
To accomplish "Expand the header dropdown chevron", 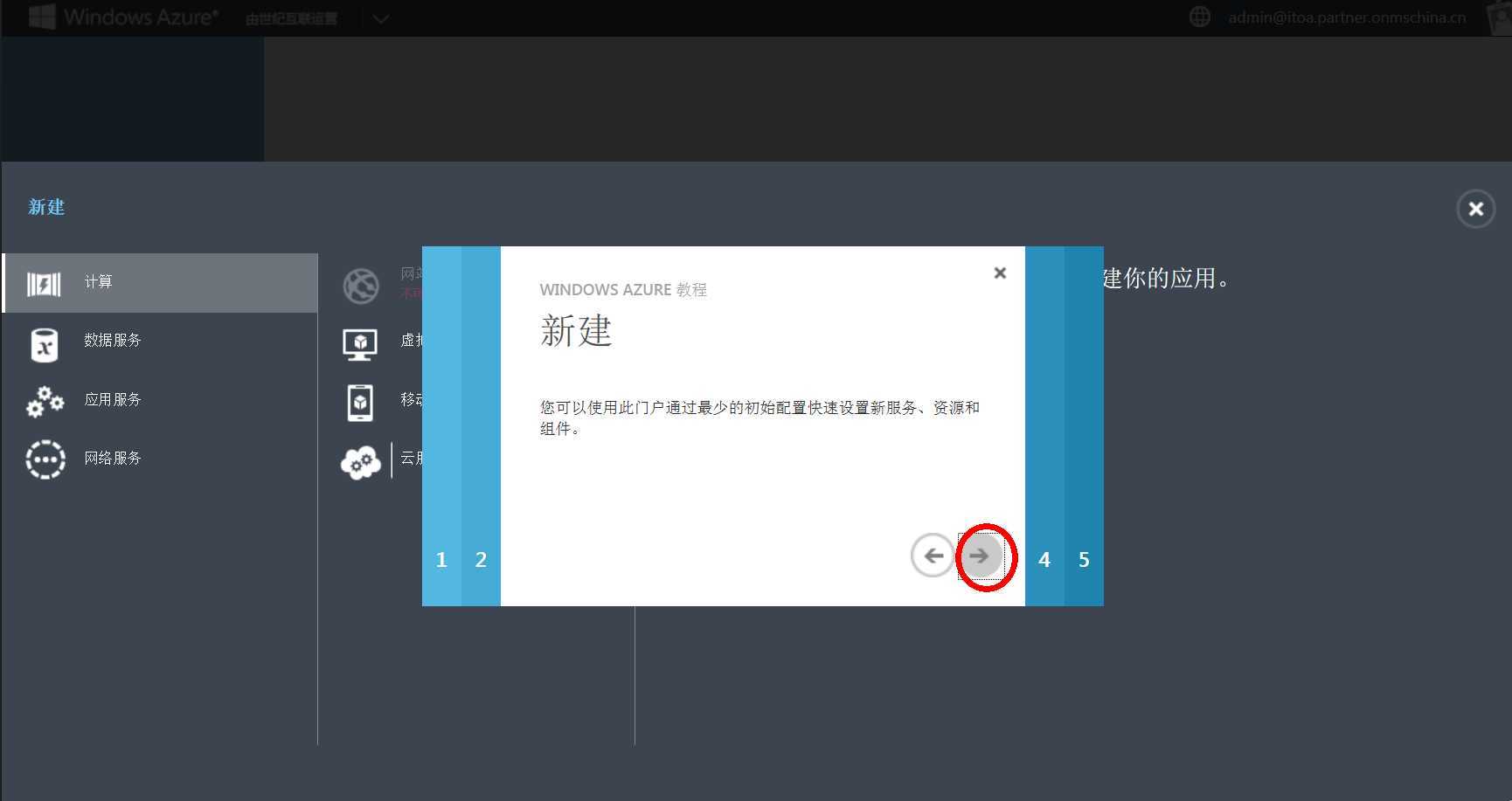I will [381, 18].
